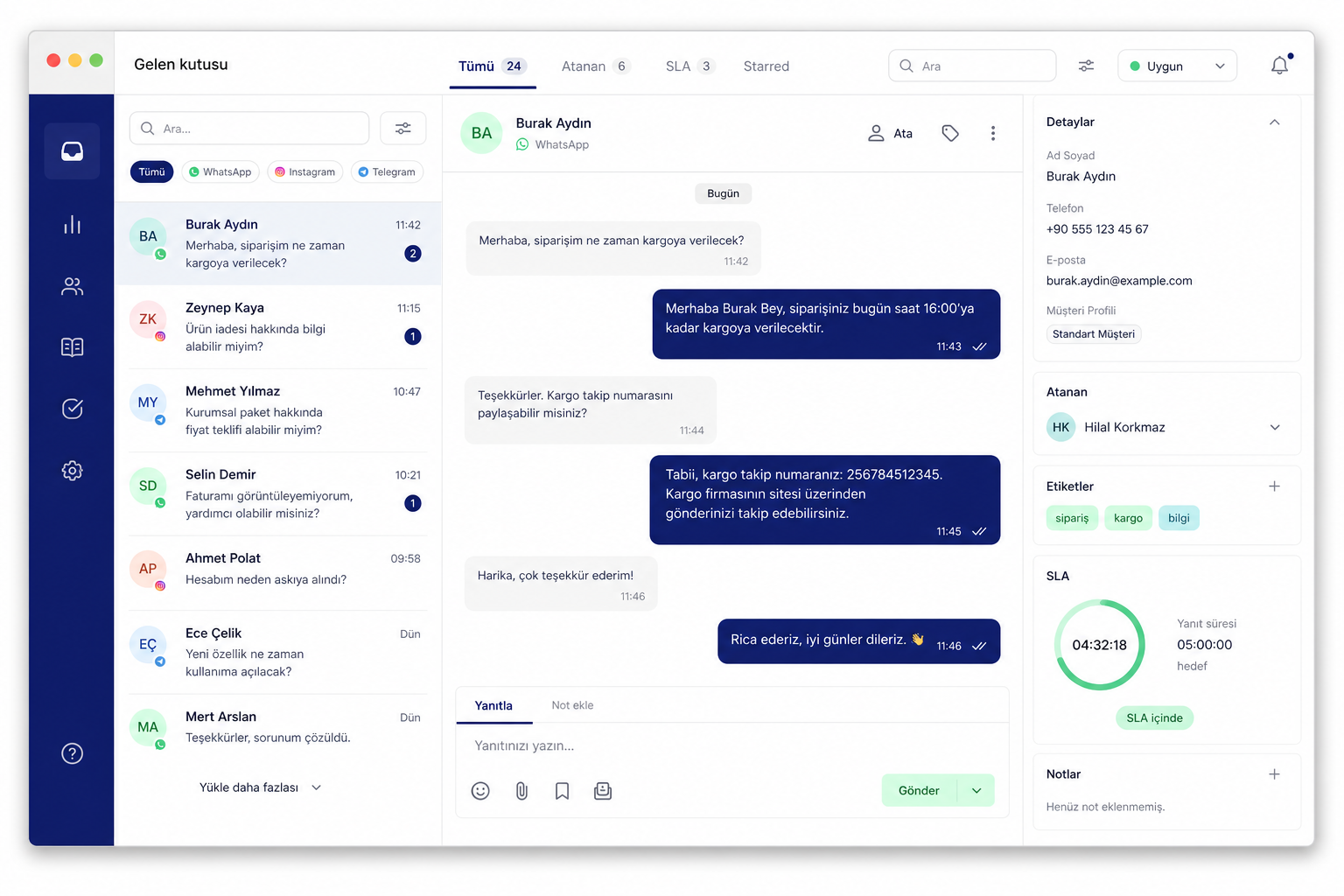The image size is (1344, 896).
Task: Switch to the Not ekle tab
Action: click(x=572, y=705)
